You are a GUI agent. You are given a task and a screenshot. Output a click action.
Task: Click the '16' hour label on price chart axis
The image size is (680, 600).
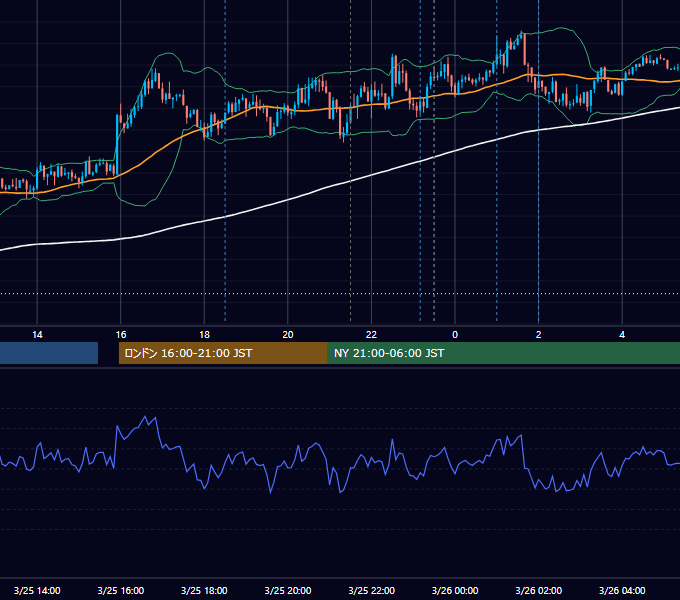pos(121,334)
